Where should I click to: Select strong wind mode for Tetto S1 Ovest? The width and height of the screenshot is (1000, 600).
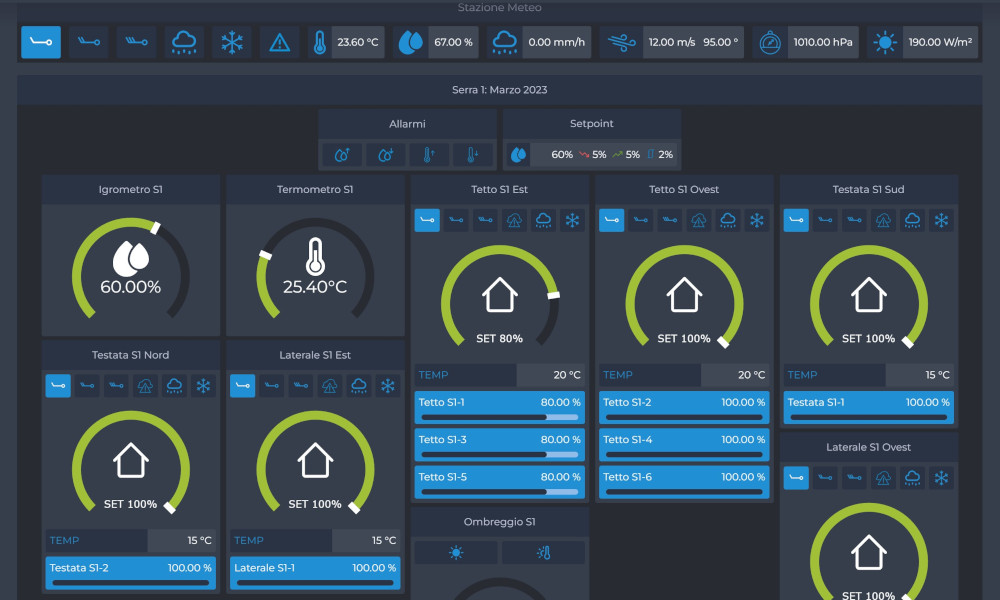[670, 221]
